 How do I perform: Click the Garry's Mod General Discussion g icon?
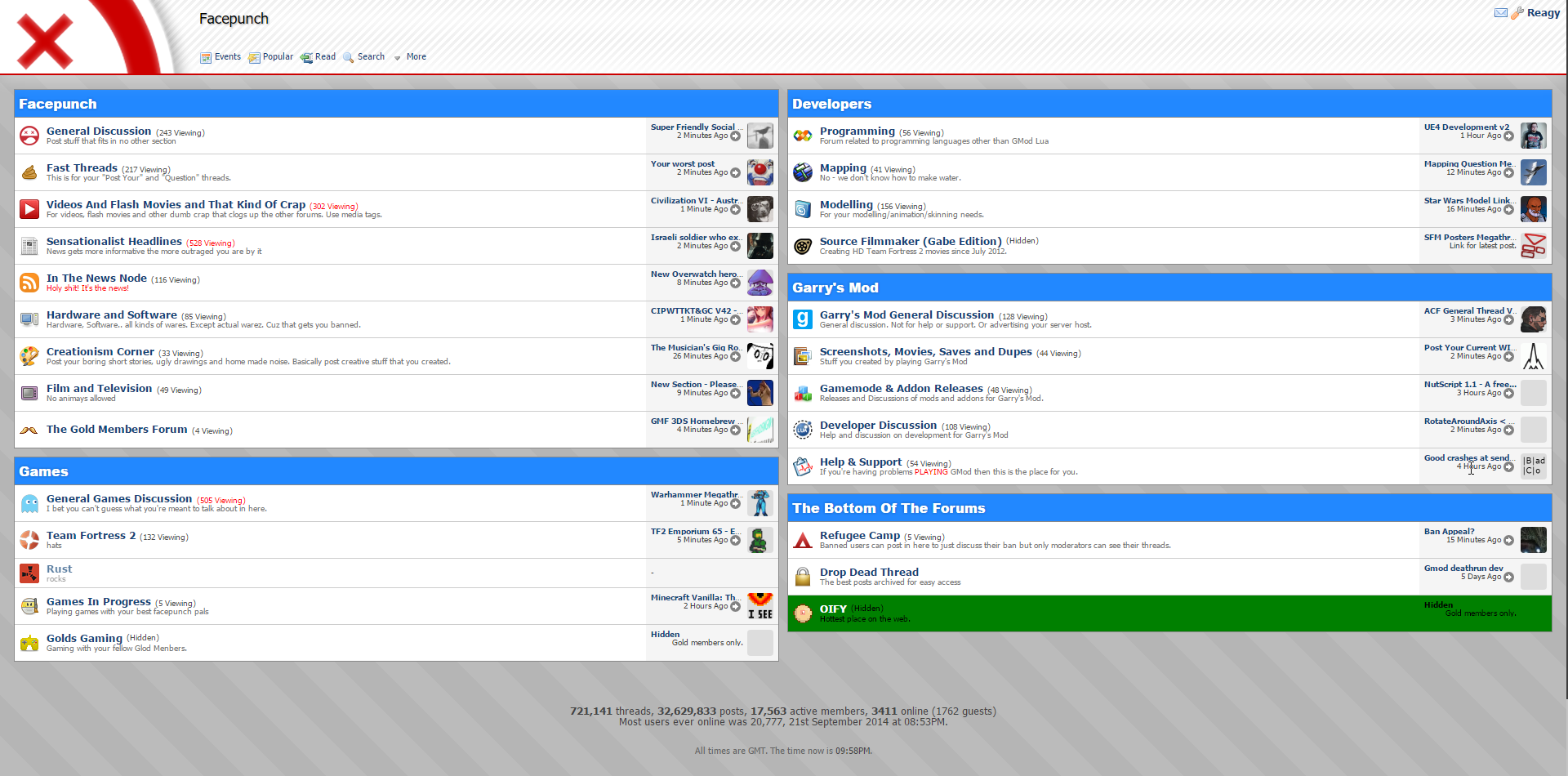tap(803, 319)
